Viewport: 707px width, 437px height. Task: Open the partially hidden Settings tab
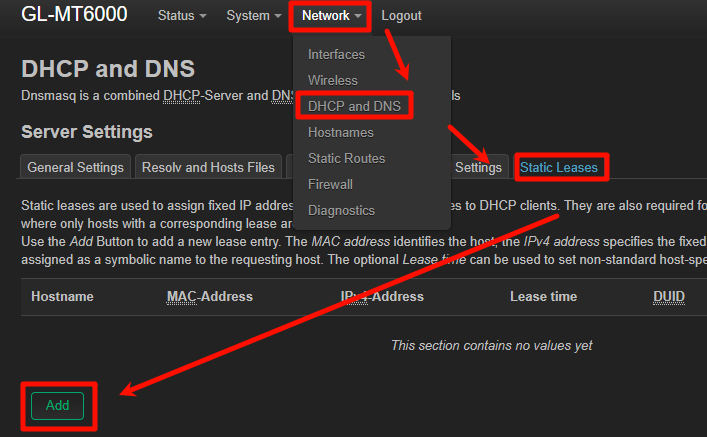point(478,167)
